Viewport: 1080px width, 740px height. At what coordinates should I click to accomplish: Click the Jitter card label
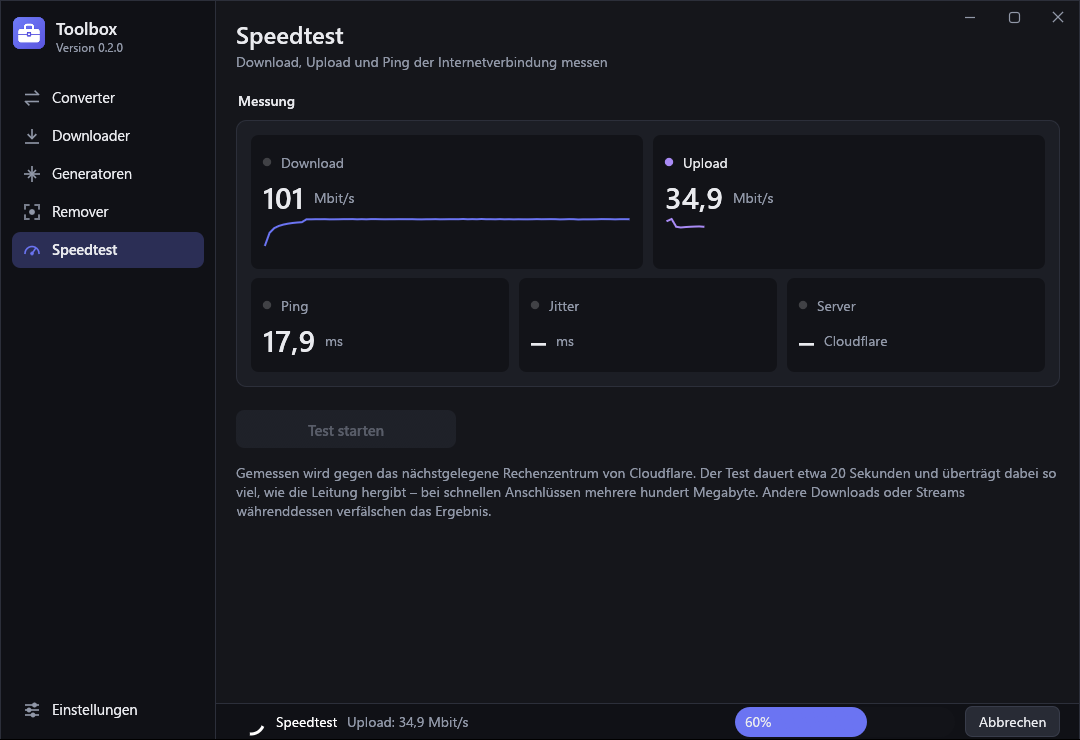[x=563, y=306]
